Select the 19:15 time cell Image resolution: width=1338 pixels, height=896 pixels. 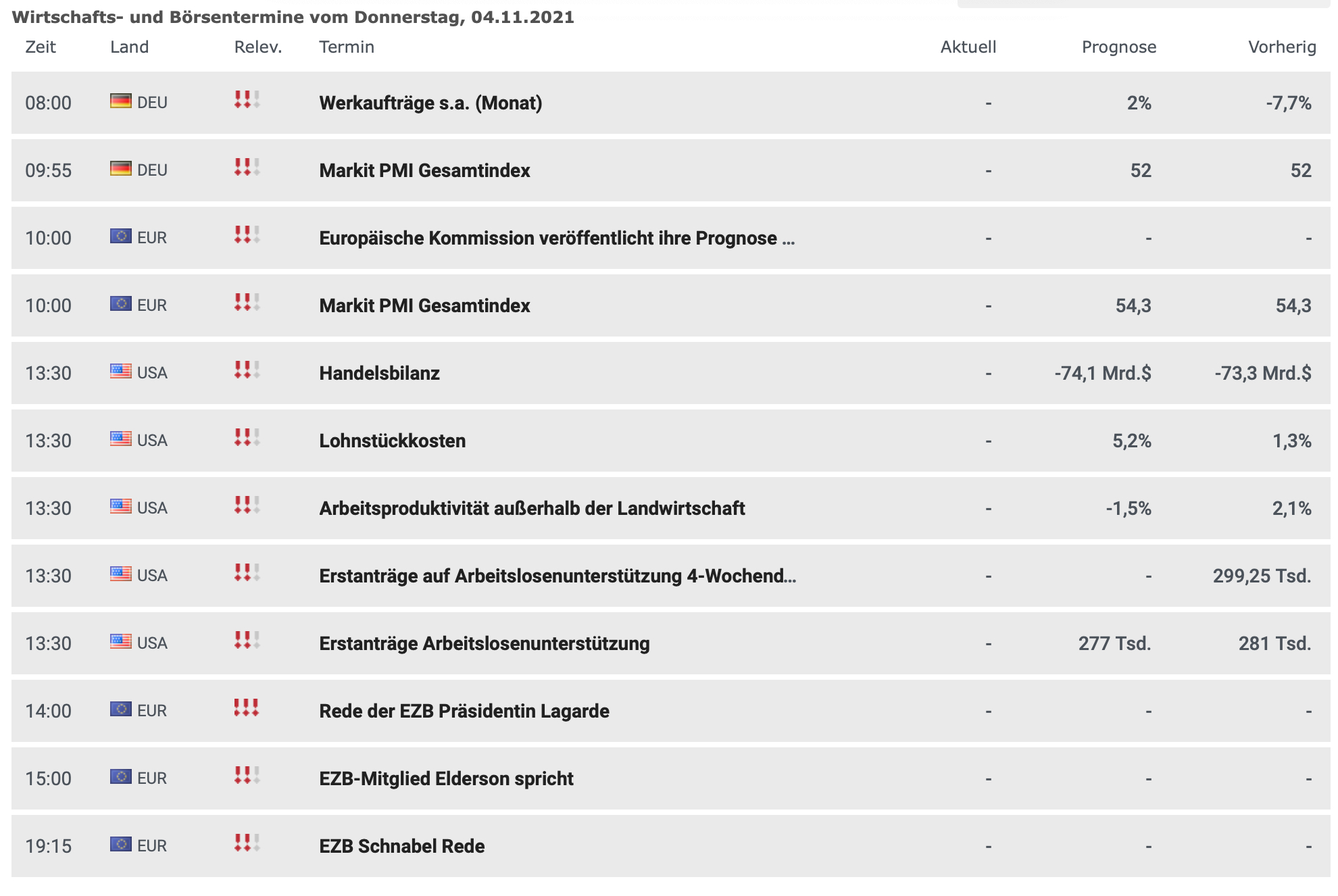click(x=48, y=846)
